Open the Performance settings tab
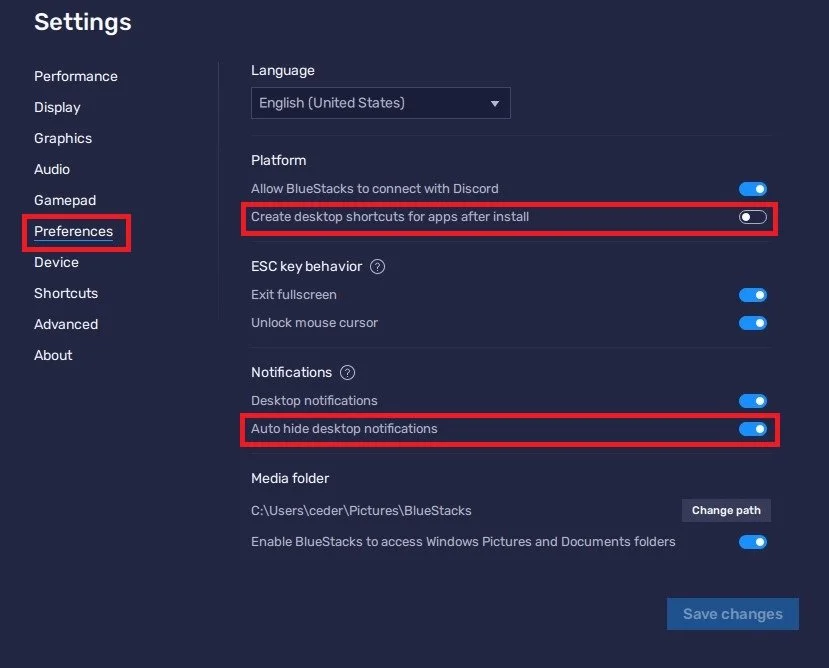Image resolution: width=829 pixels, height=668 pixels. tap(76, 76)
